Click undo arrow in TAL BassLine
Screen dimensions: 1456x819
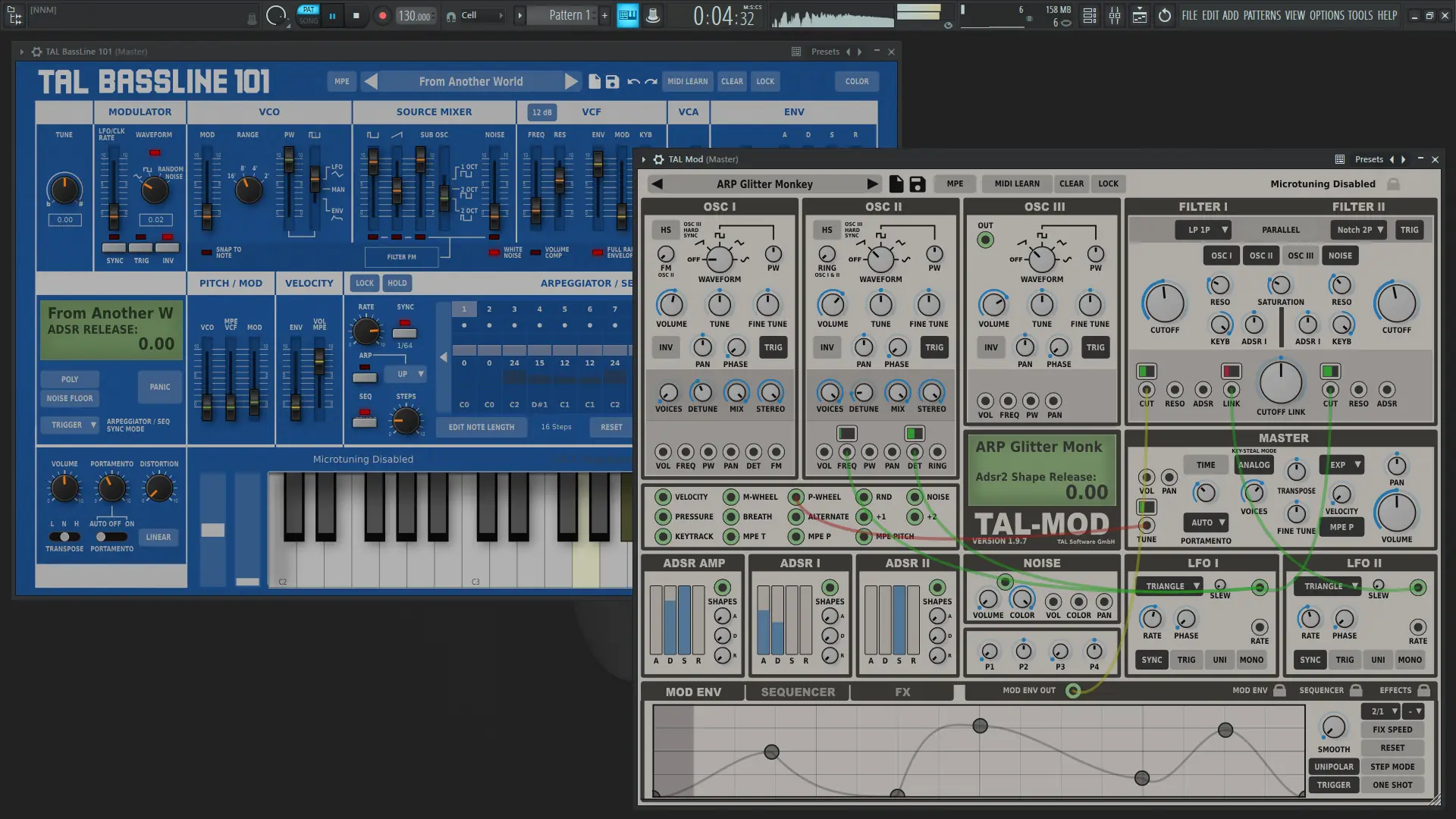[633, 81]
